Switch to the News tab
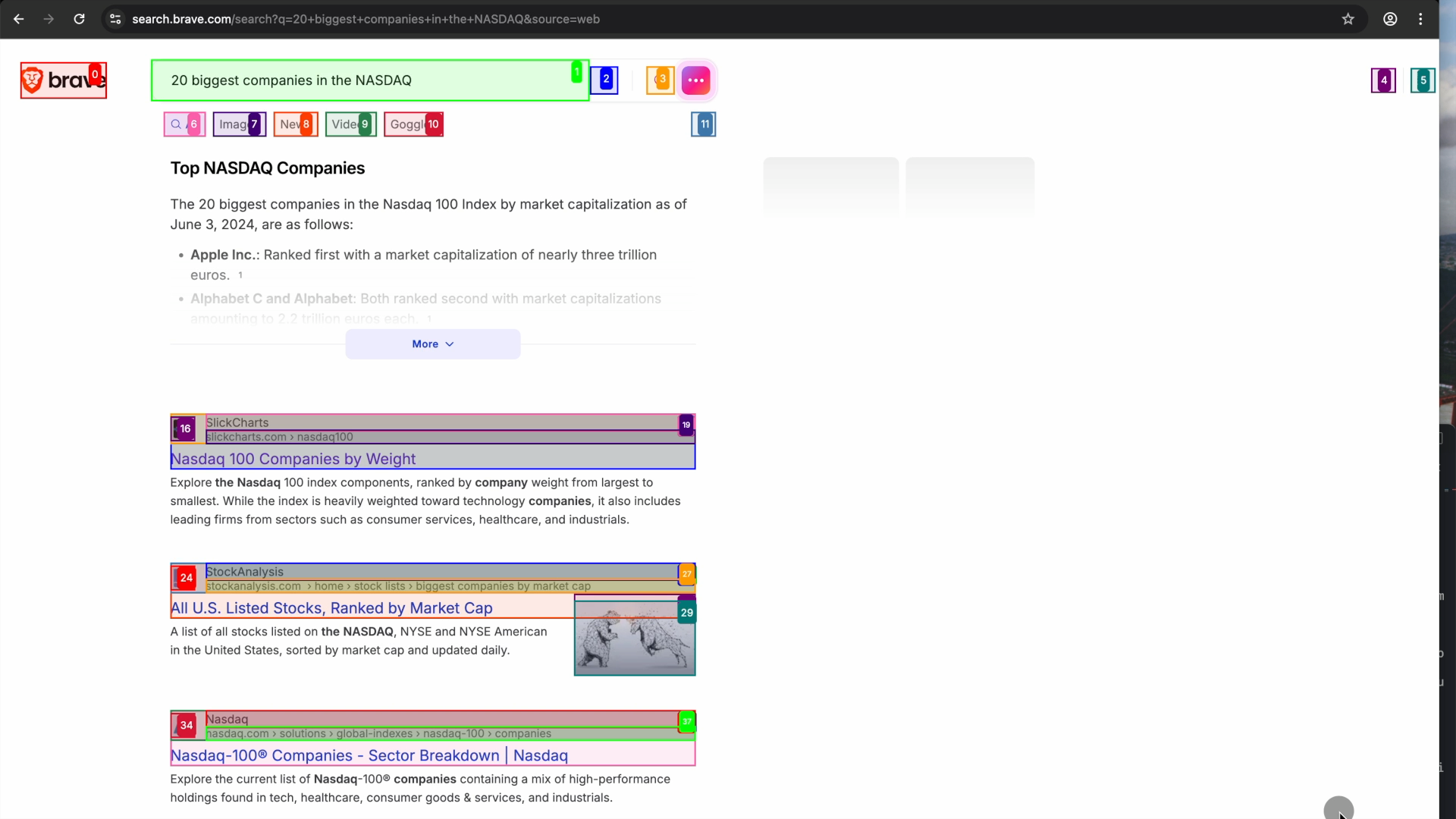The width and height of the screenshot is (1456, 819). [x=296, y=124]
